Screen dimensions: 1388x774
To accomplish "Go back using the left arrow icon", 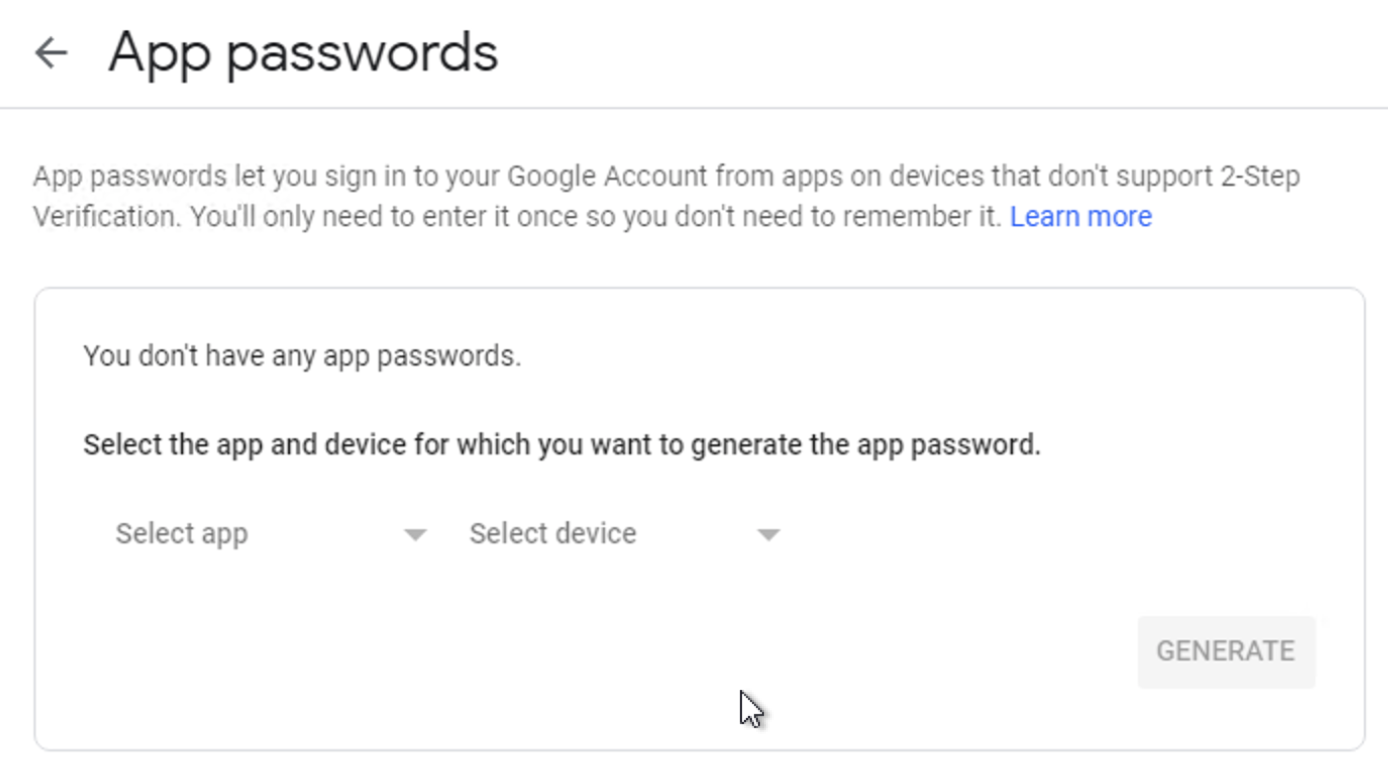I will (x=51, y=52).
